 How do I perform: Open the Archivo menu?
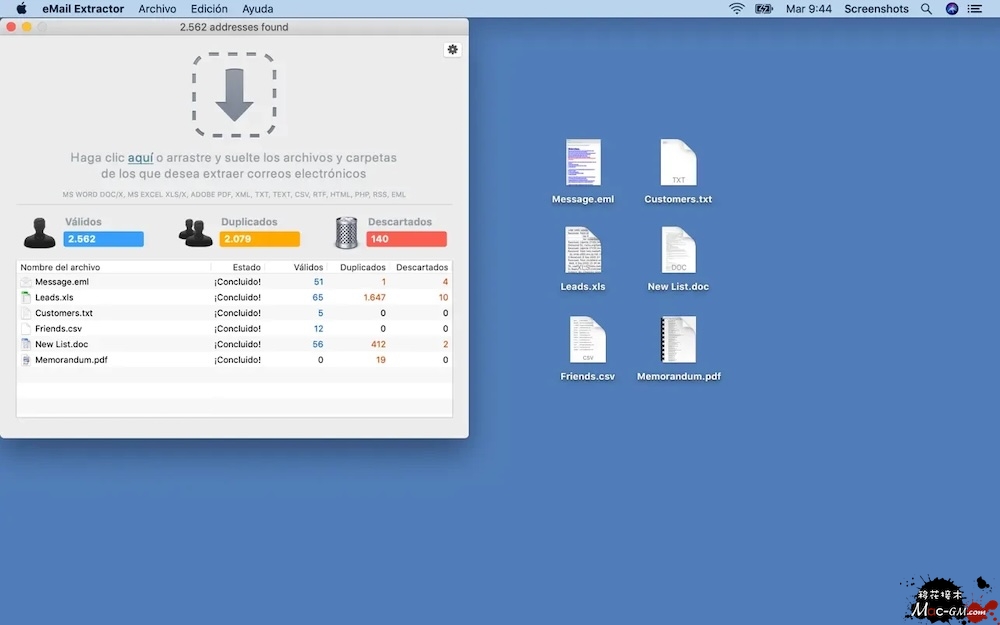(157, 9)
